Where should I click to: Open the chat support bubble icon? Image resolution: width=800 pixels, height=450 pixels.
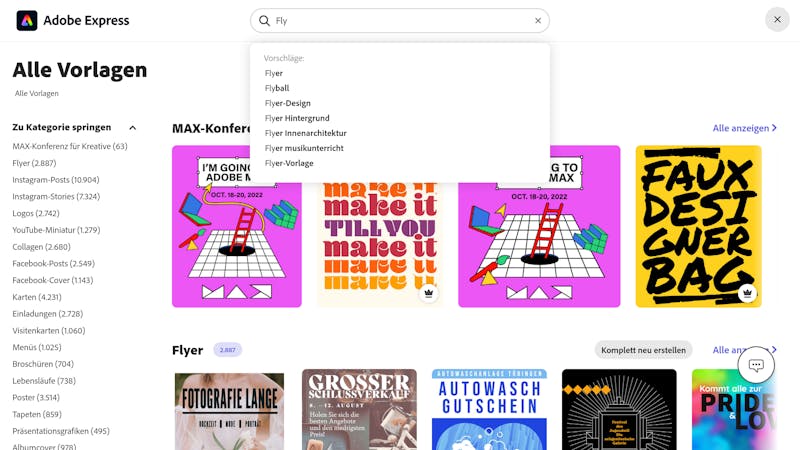coord(756,365)
